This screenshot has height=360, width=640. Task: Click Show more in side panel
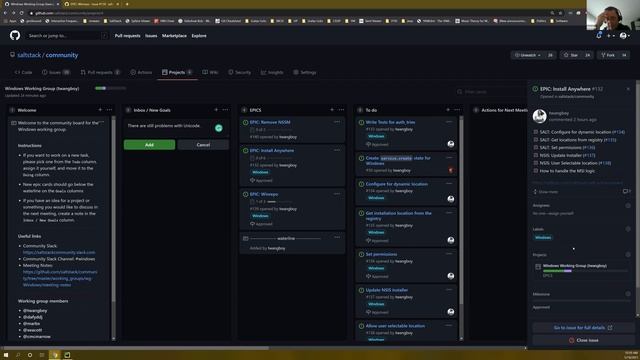pos(546,191)
